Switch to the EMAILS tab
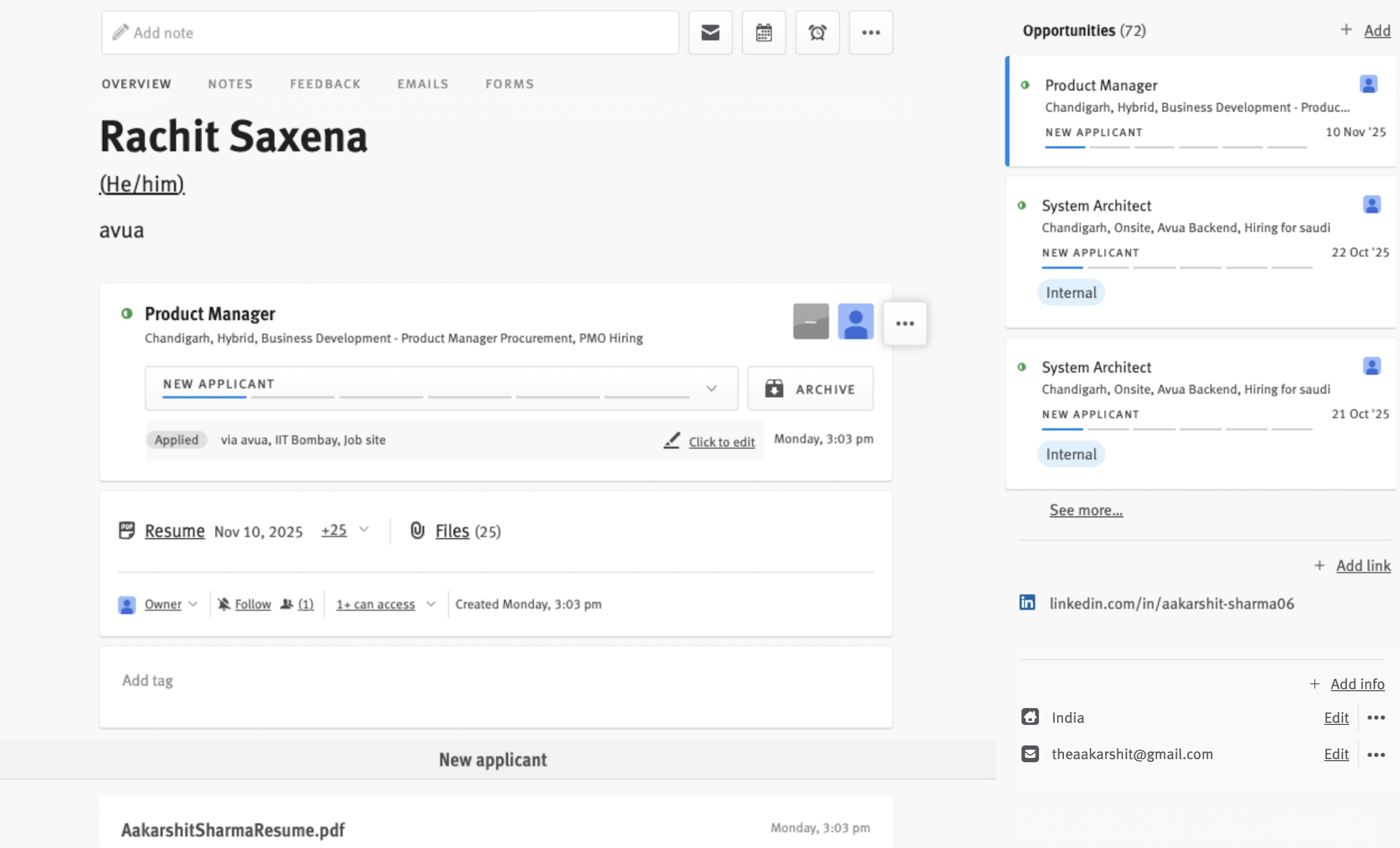The height and width of the screenshot is (848, 1400). 422,84
